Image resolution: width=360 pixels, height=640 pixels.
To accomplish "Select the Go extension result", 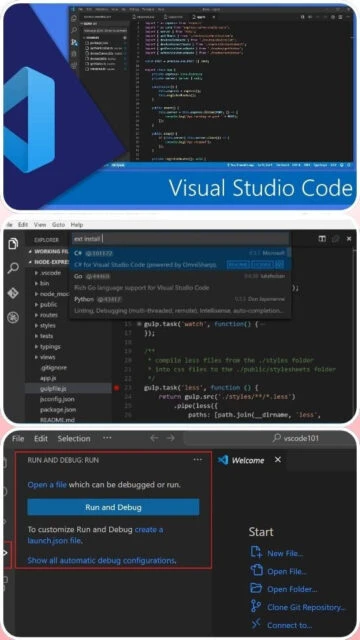I will click(x=180, y=282).
